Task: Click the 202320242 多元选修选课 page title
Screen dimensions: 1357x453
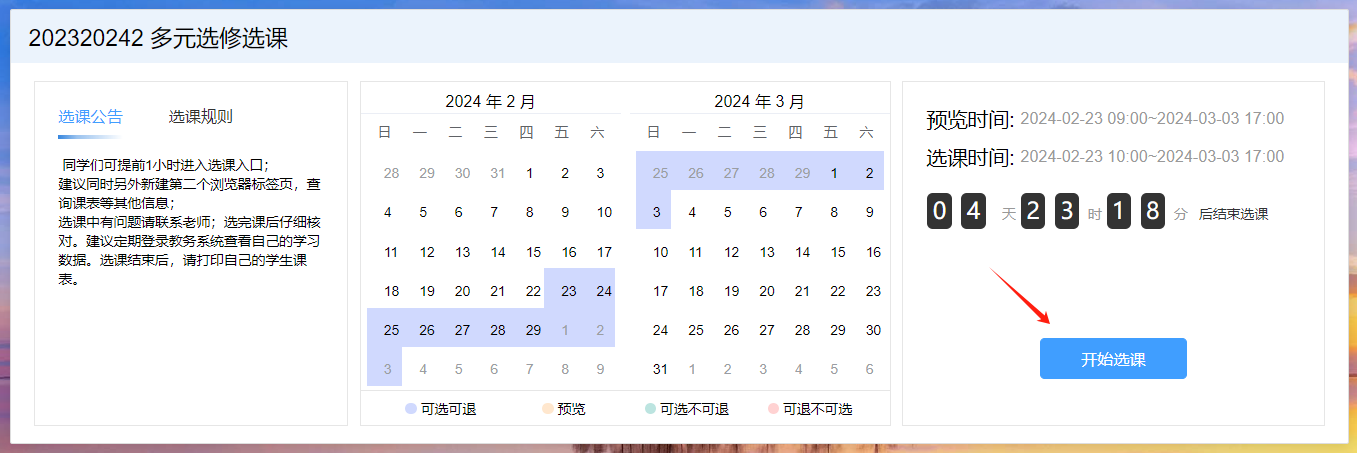Action: [x=158, y=38]
